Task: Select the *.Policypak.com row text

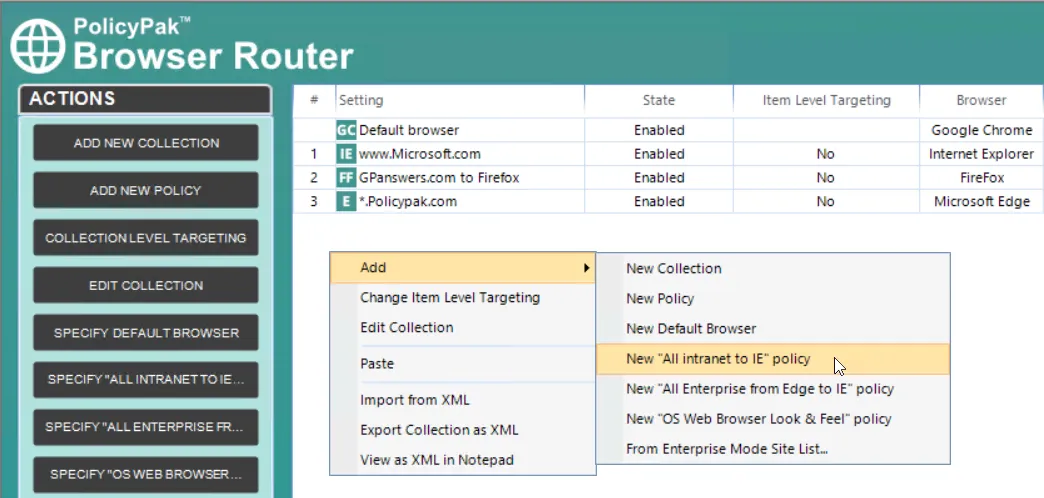Action: [x=407, y=201]
